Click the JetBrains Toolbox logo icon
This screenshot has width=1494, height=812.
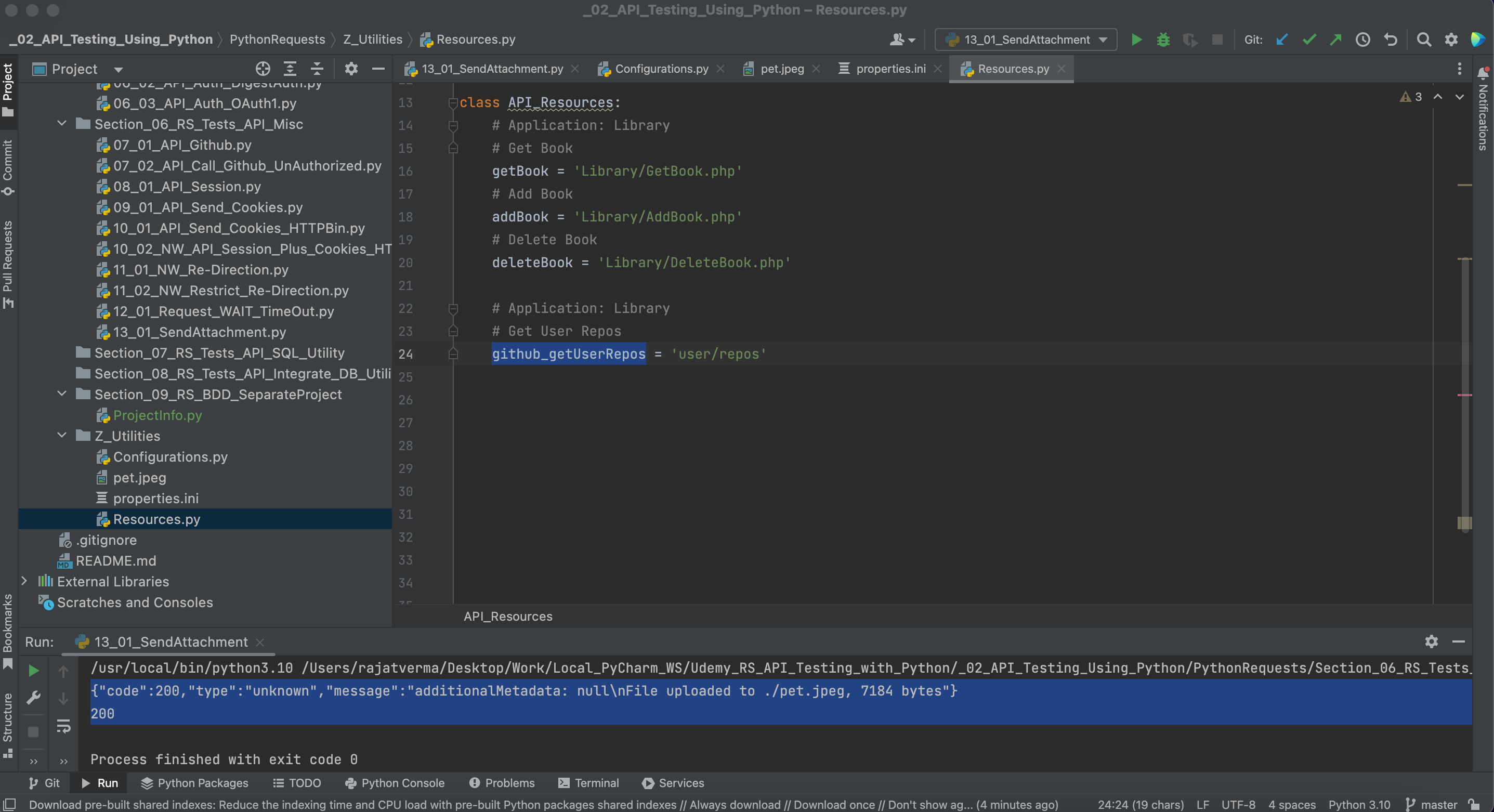pyautogui.click(x=1478, y=40)
